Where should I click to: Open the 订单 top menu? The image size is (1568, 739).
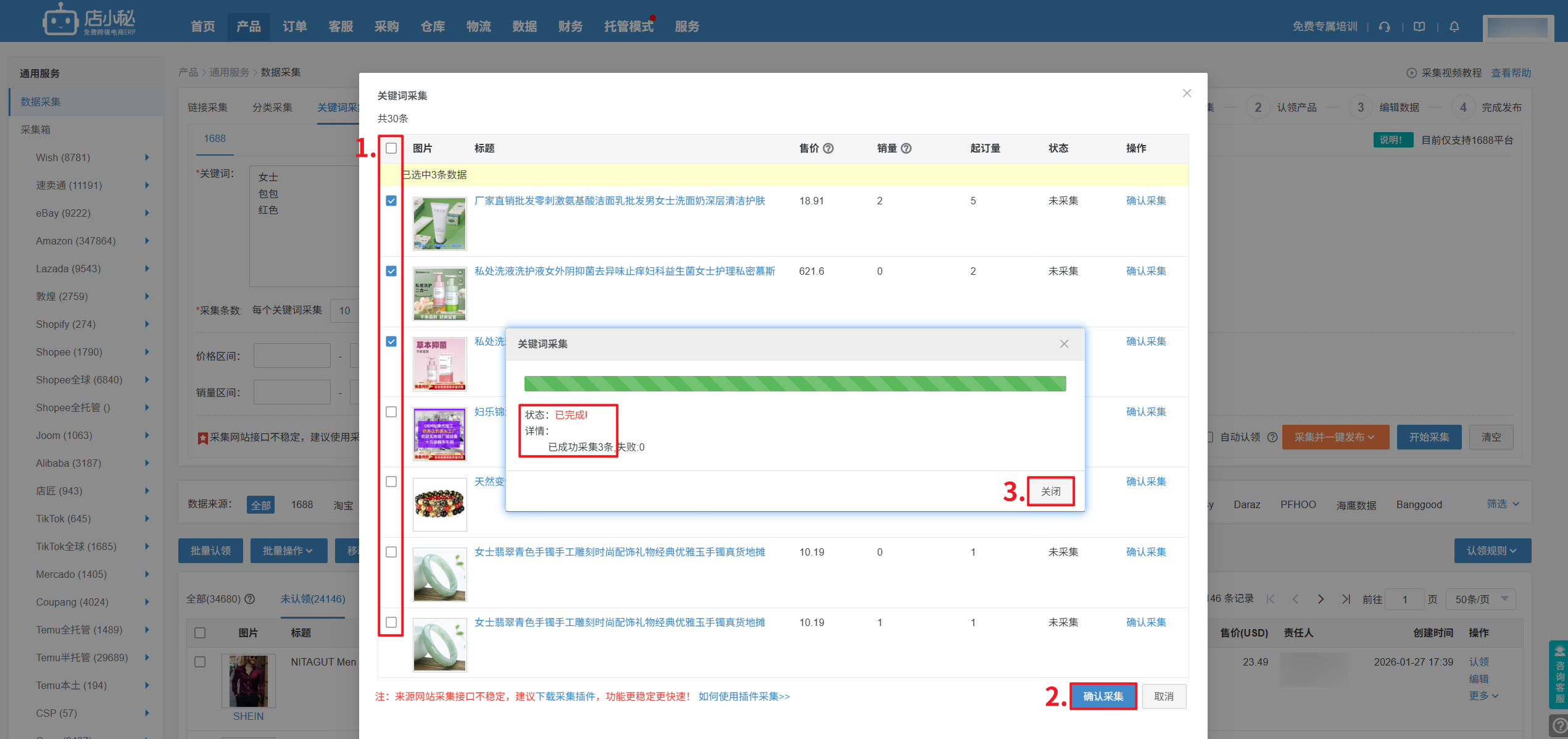[294, 27]
